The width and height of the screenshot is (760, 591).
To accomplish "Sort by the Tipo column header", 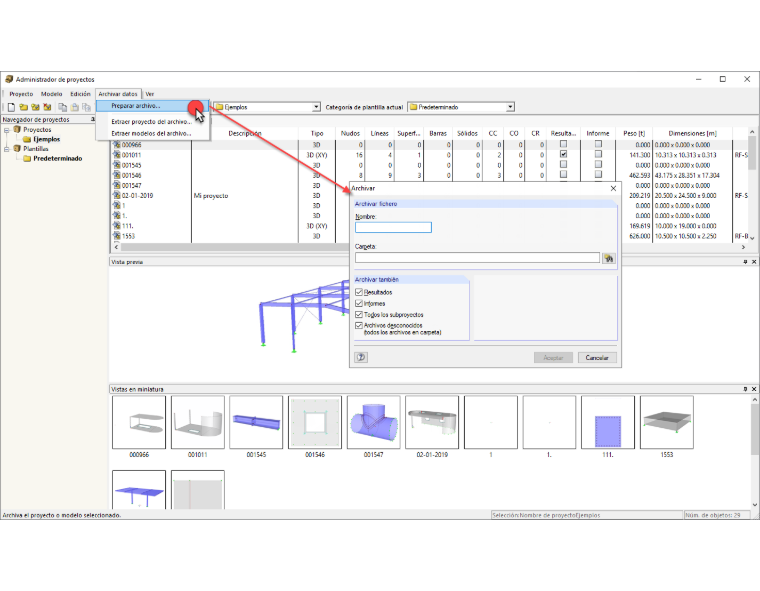I will (x=317, y=133).
